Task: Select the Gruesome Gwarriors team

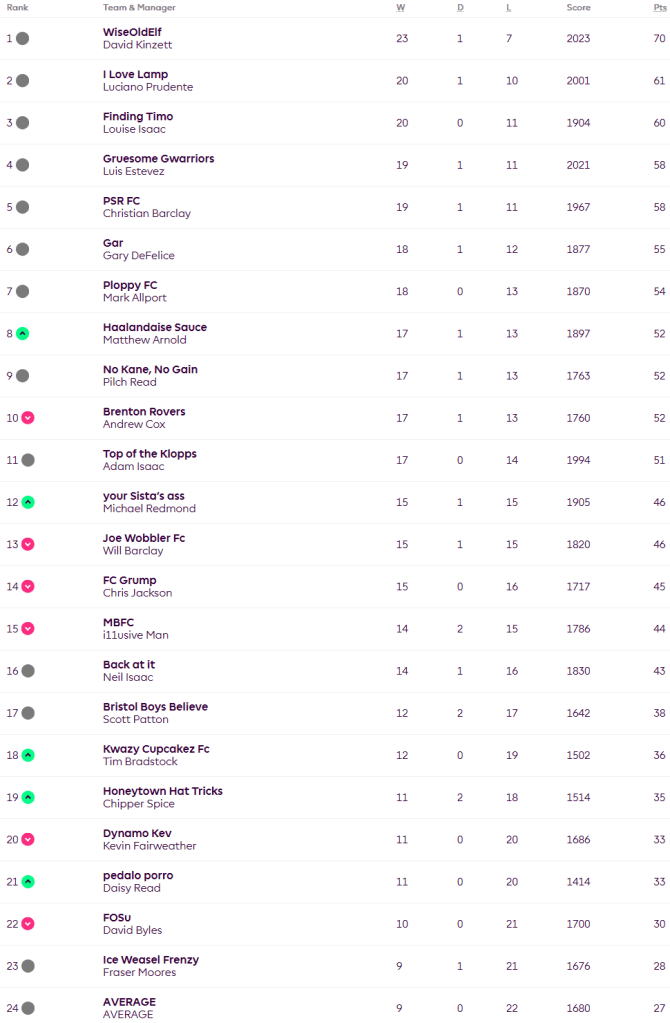Action: (x=158, y=158)
